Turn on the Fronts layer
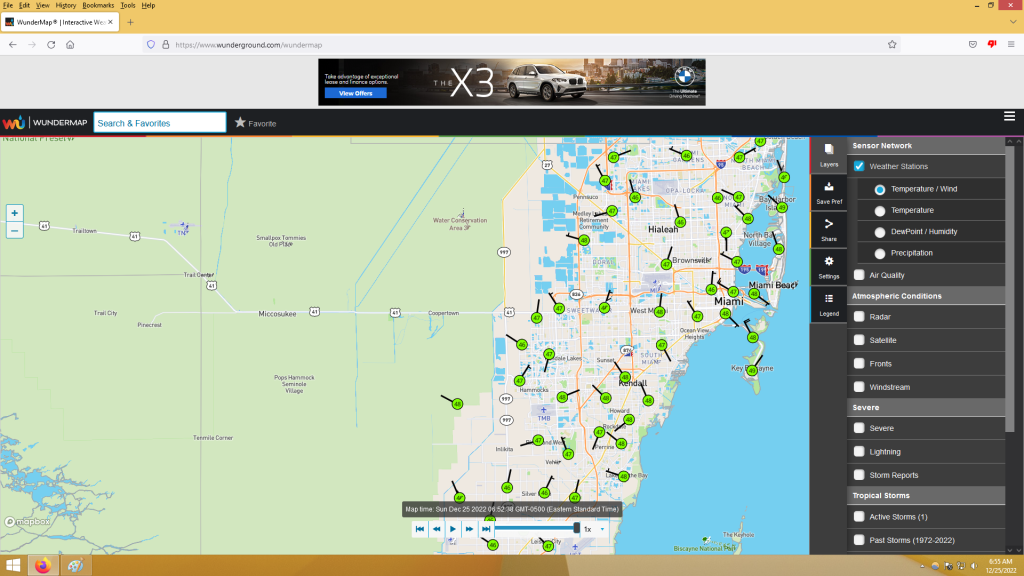The width and height of the screenshot is (1024, 576). (x=859, y=364)
